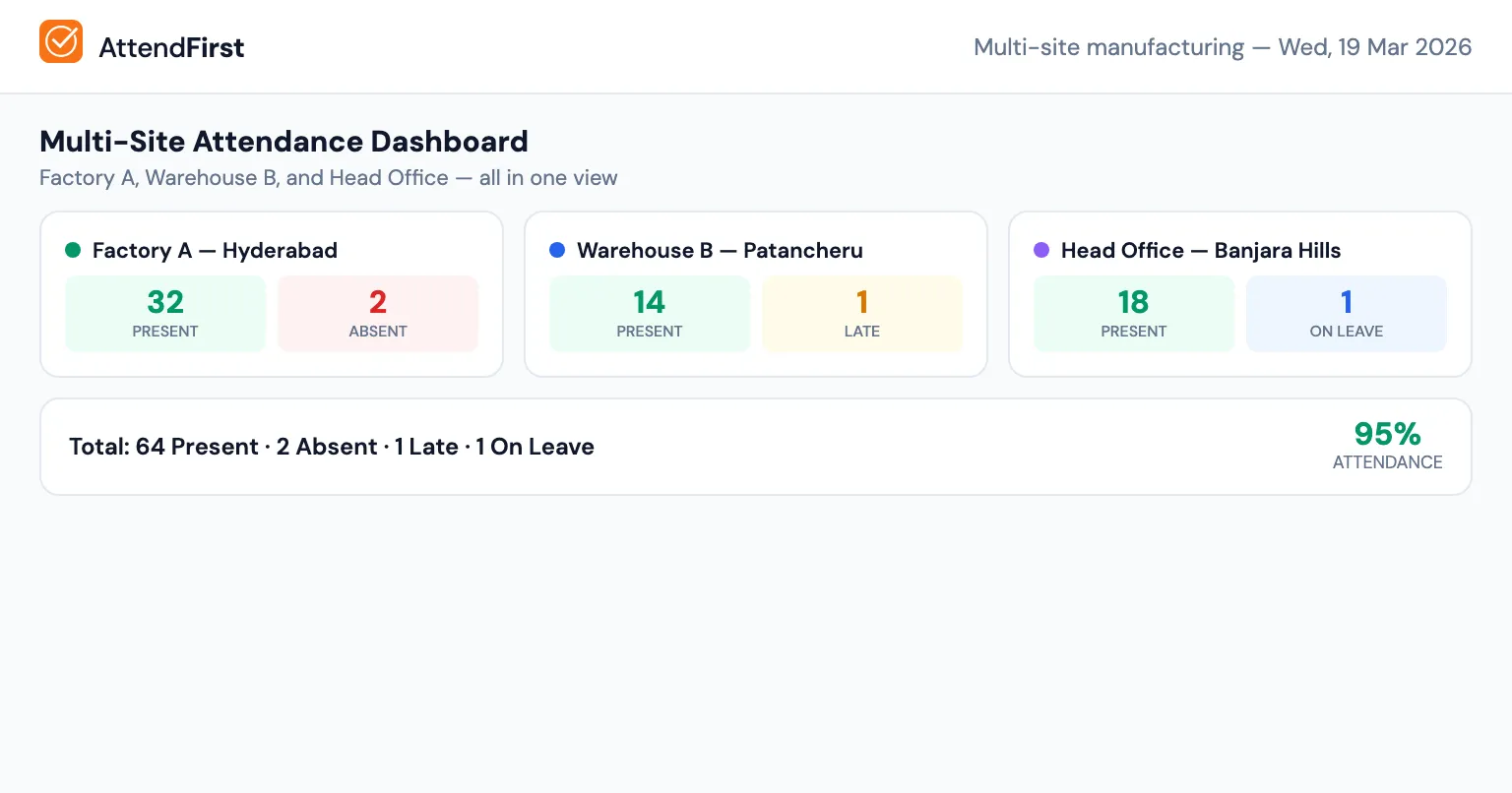Click the 1 On Leave tile for Head Office

(1347, 313)
